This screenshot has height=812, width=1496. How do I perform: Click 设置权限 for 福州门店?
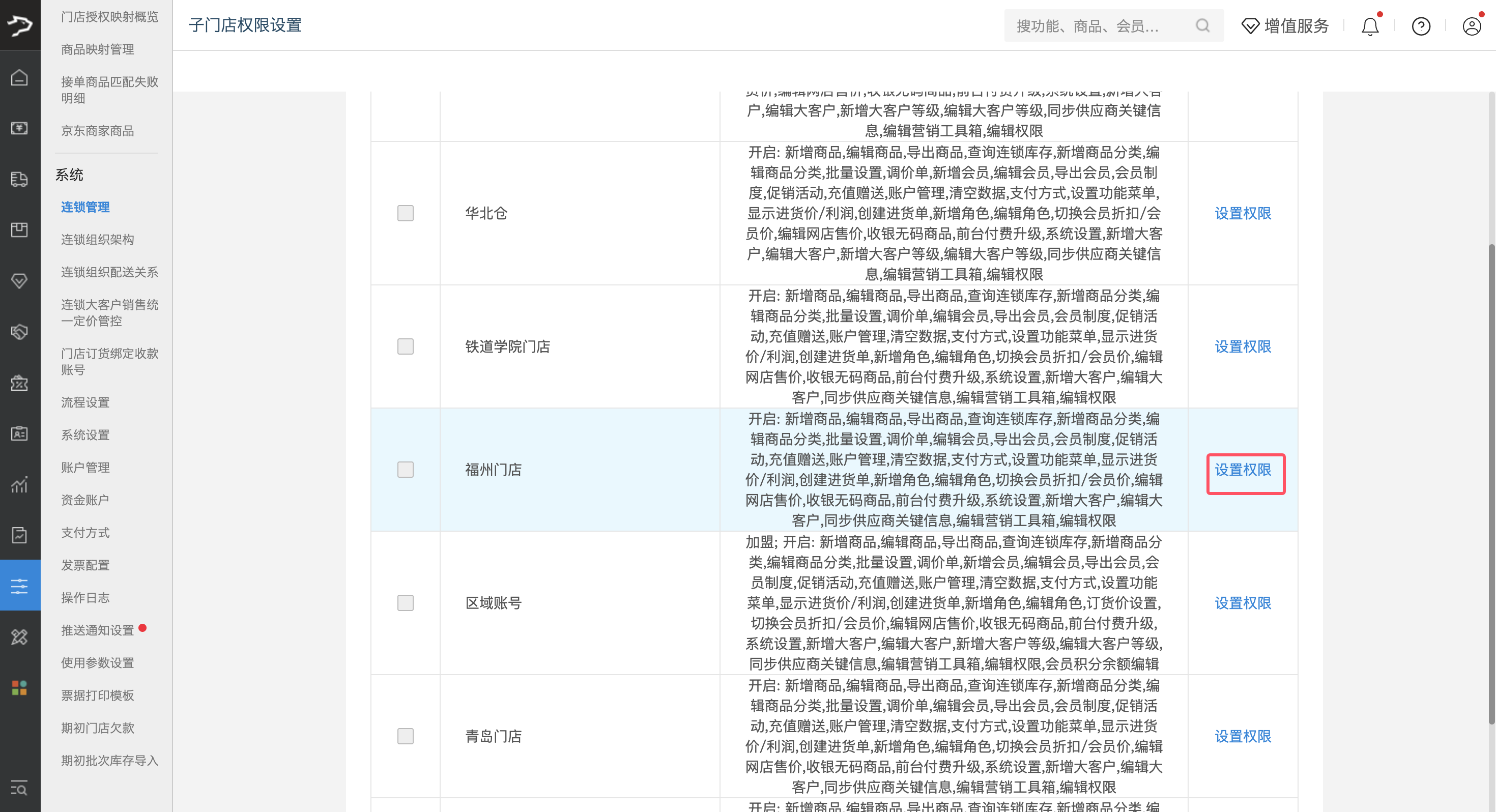[1244, 471]
